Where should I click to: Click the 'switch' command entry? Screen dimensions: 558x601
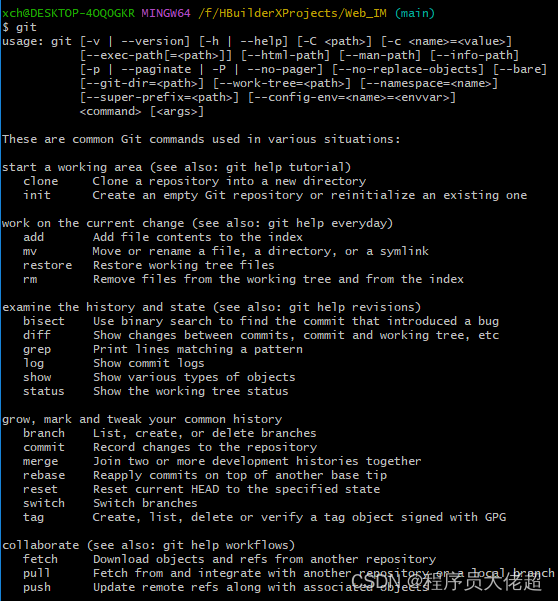point(44,503)
